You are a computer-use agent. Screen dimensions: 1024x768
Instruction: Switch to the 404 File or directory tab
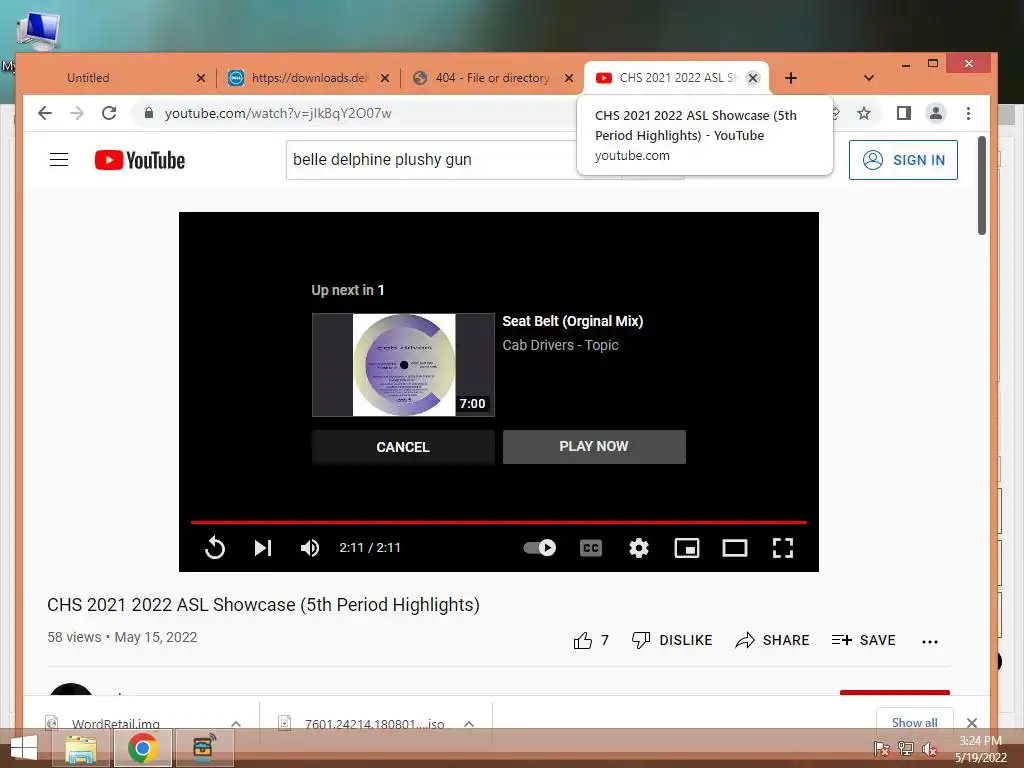click(x=491, y=78)
